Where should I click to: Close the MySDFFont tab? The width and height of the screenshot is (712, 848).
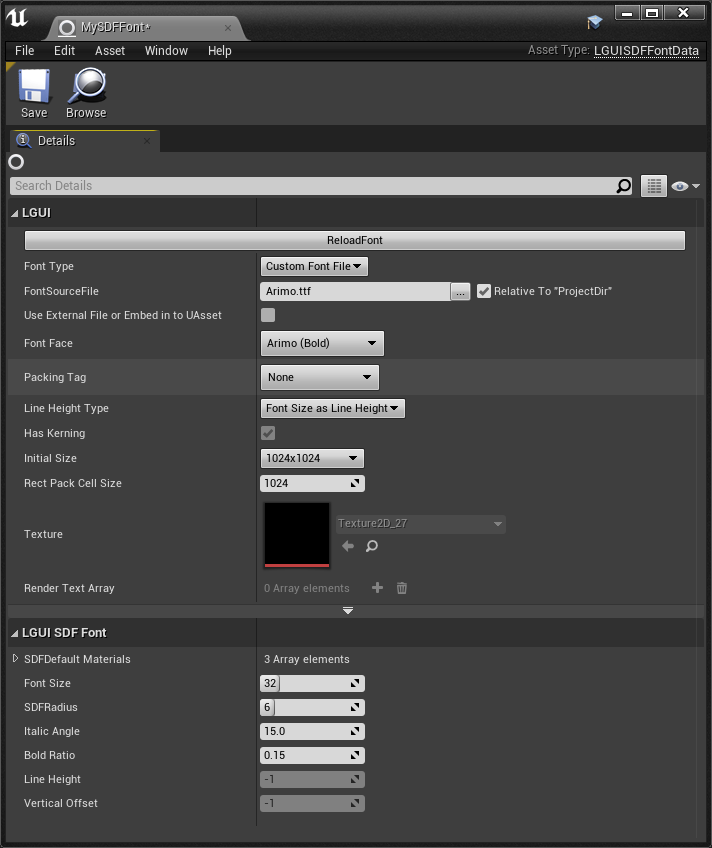(x=228, y=28)
